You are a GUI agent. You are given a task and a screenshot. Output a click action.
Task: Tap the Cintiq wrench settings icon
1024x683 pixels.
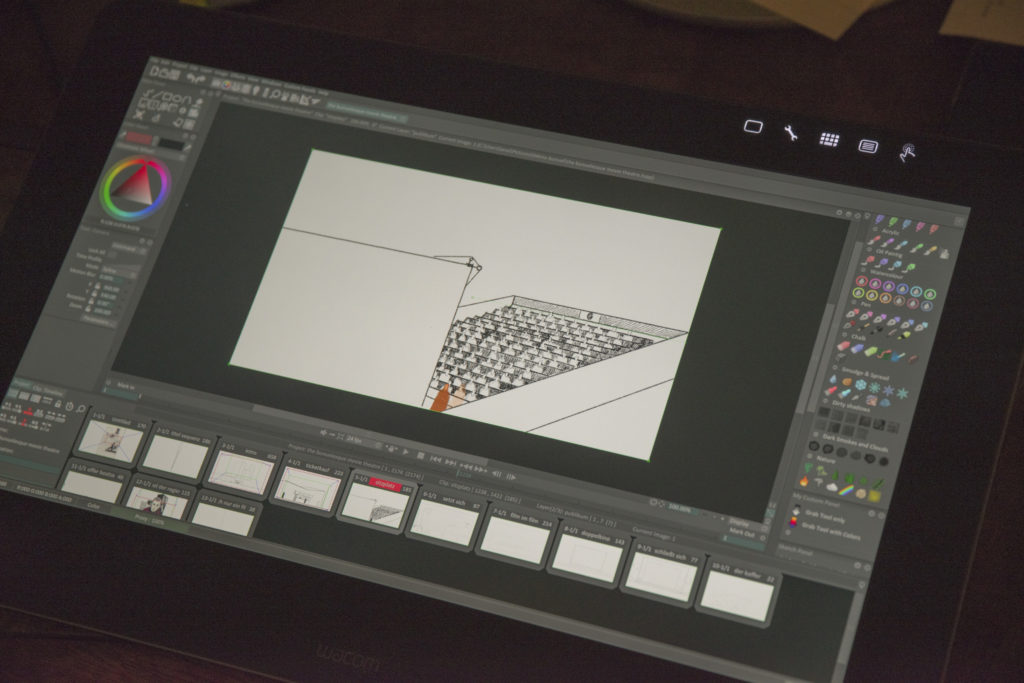(791, 133)
